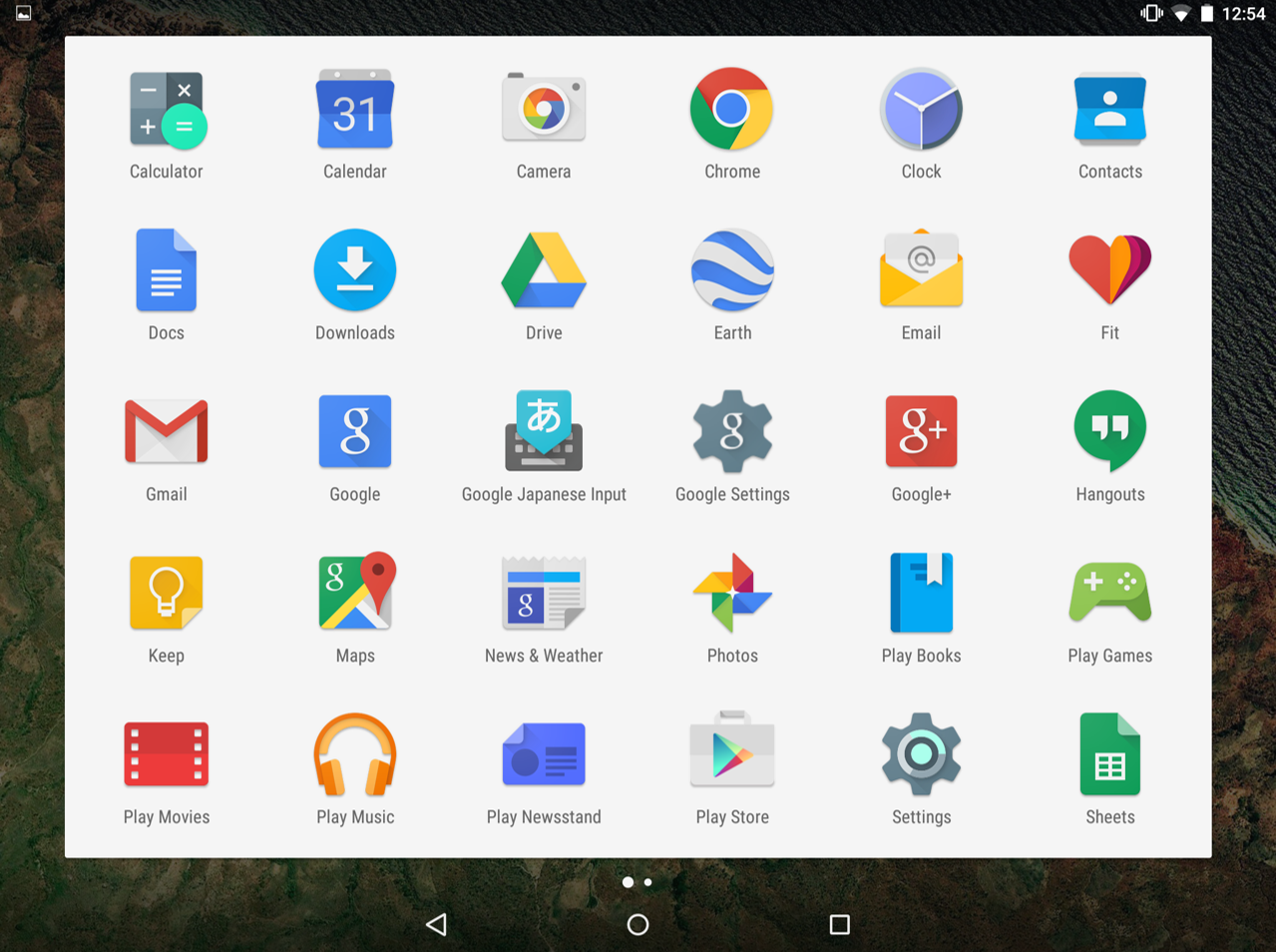Open the Camera app
The width and height of the screenshot is (1276, 952).
coord(544,109)
